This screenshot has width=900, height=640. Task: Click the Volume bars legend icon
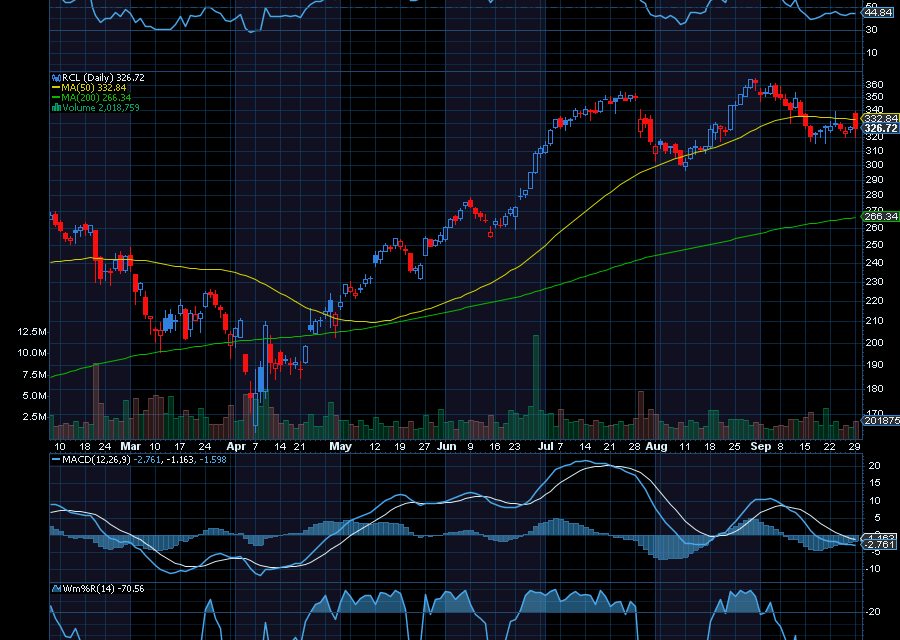pyautogui.click(x=56, y=107)
